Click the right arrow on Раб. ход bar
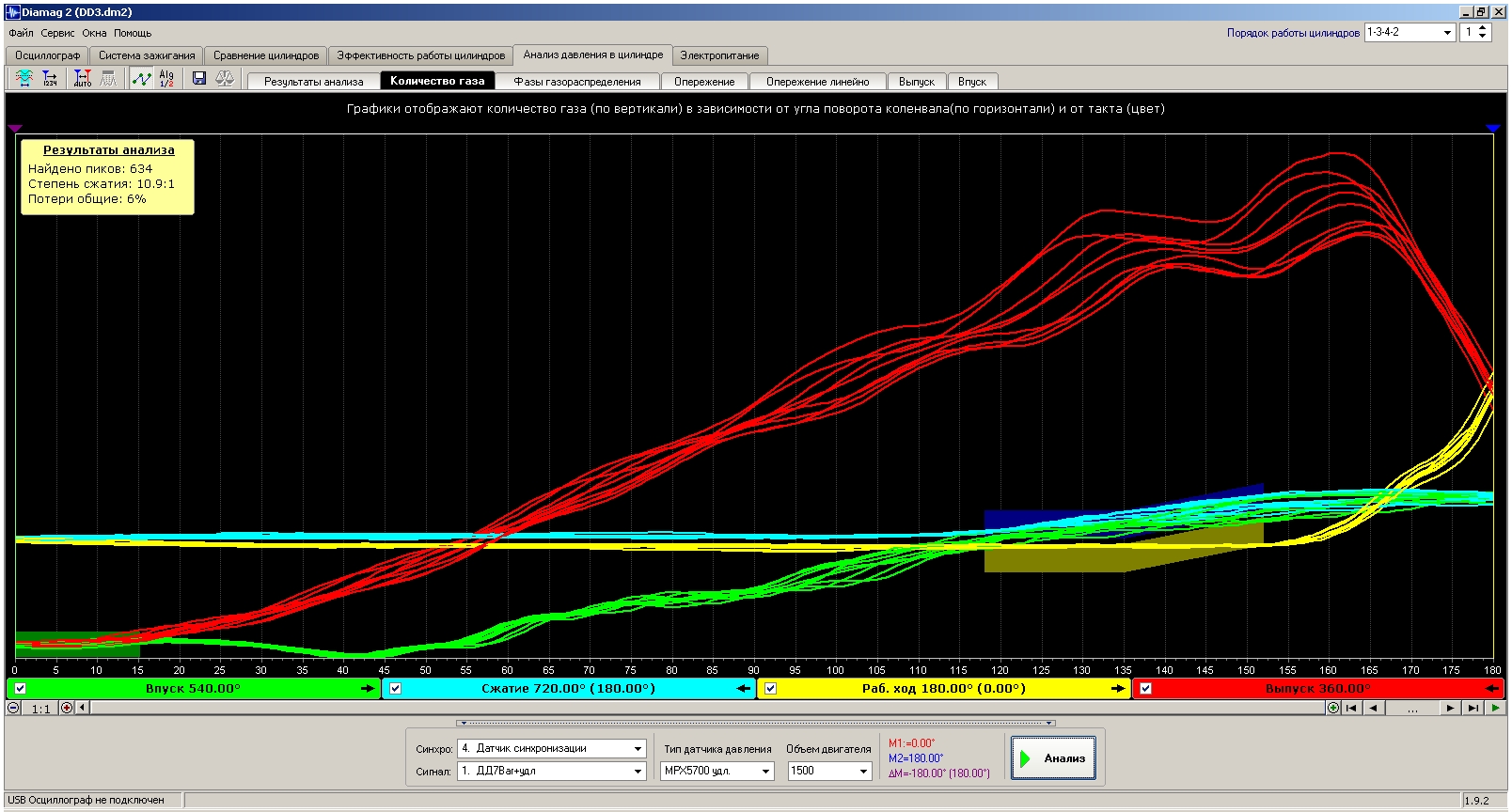Image resolution: width=1512 pixels, height=812 pixels. (x=1118, y=689)
